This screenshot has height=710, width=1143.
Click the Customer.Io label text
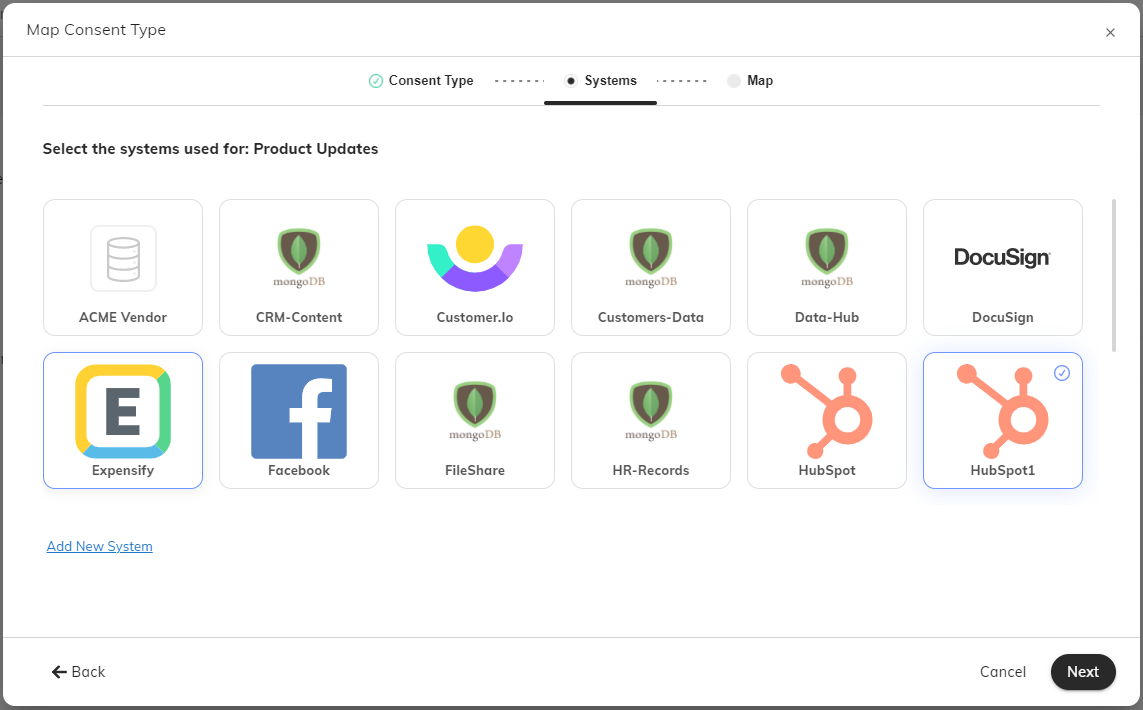(x=475, y=317)
